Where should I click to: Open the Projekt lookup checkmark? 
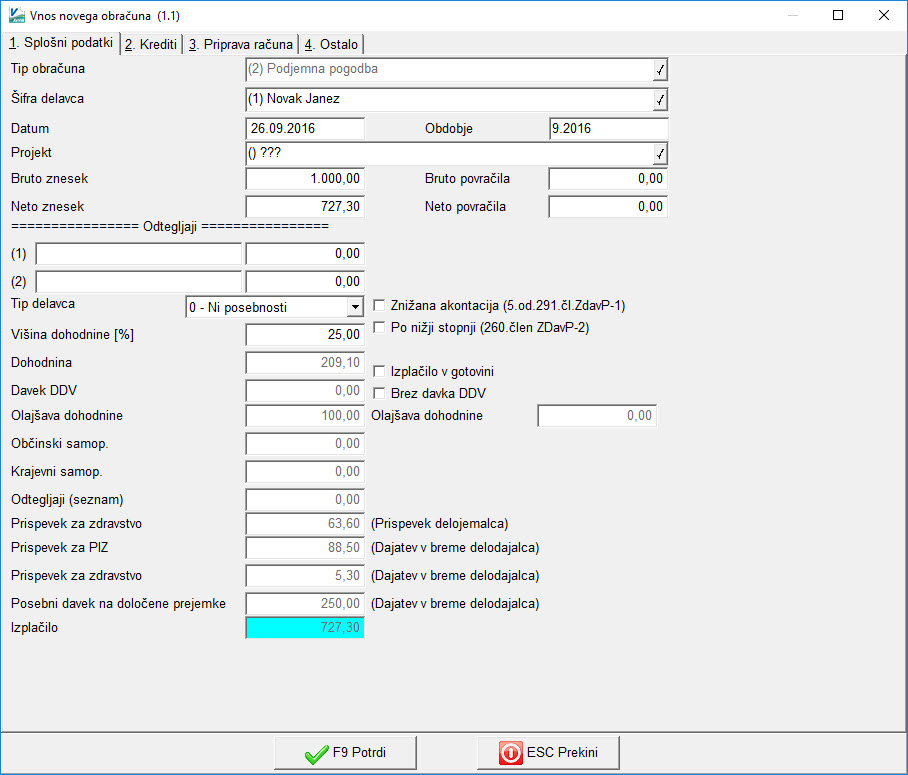(x=660, y=154)
